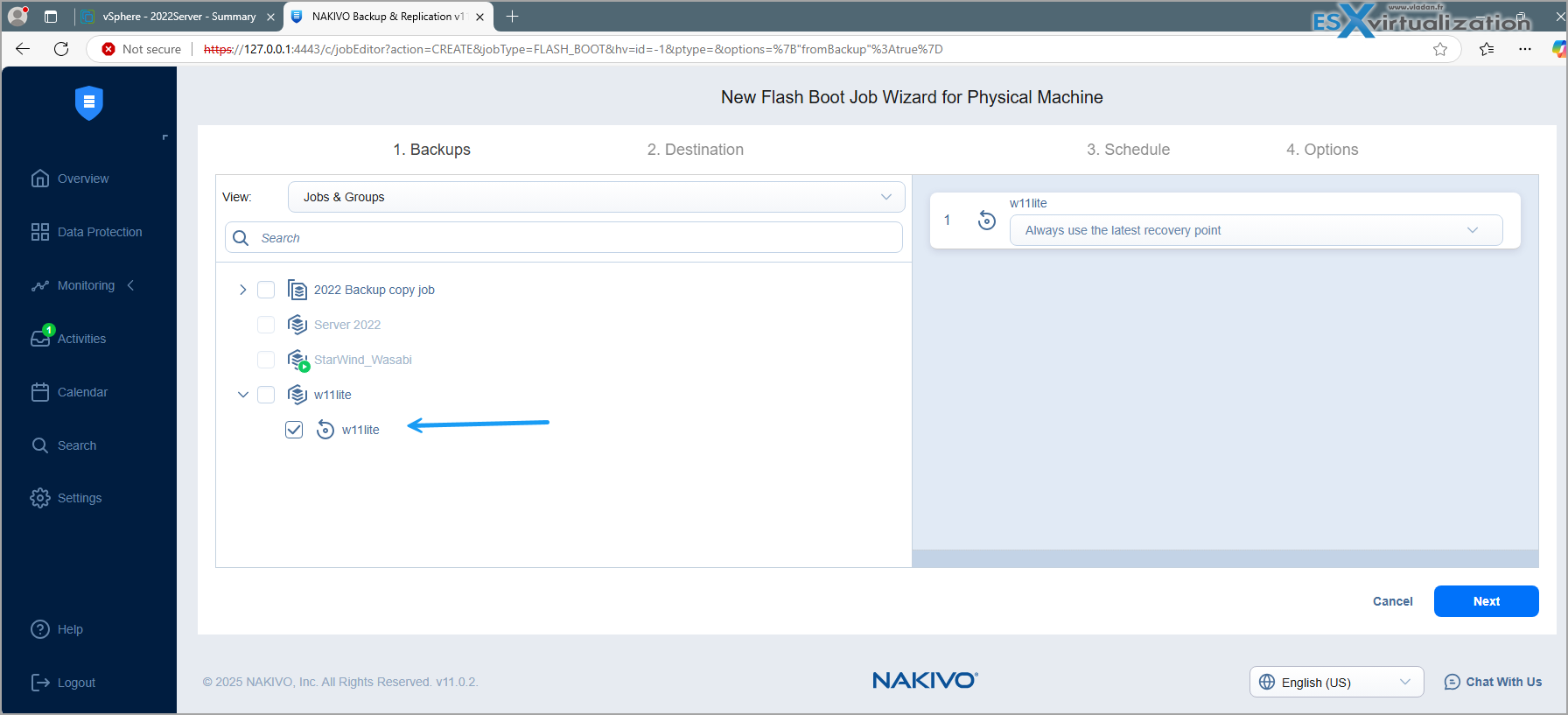Collapse the w11lite tree node

click(243, 395)
